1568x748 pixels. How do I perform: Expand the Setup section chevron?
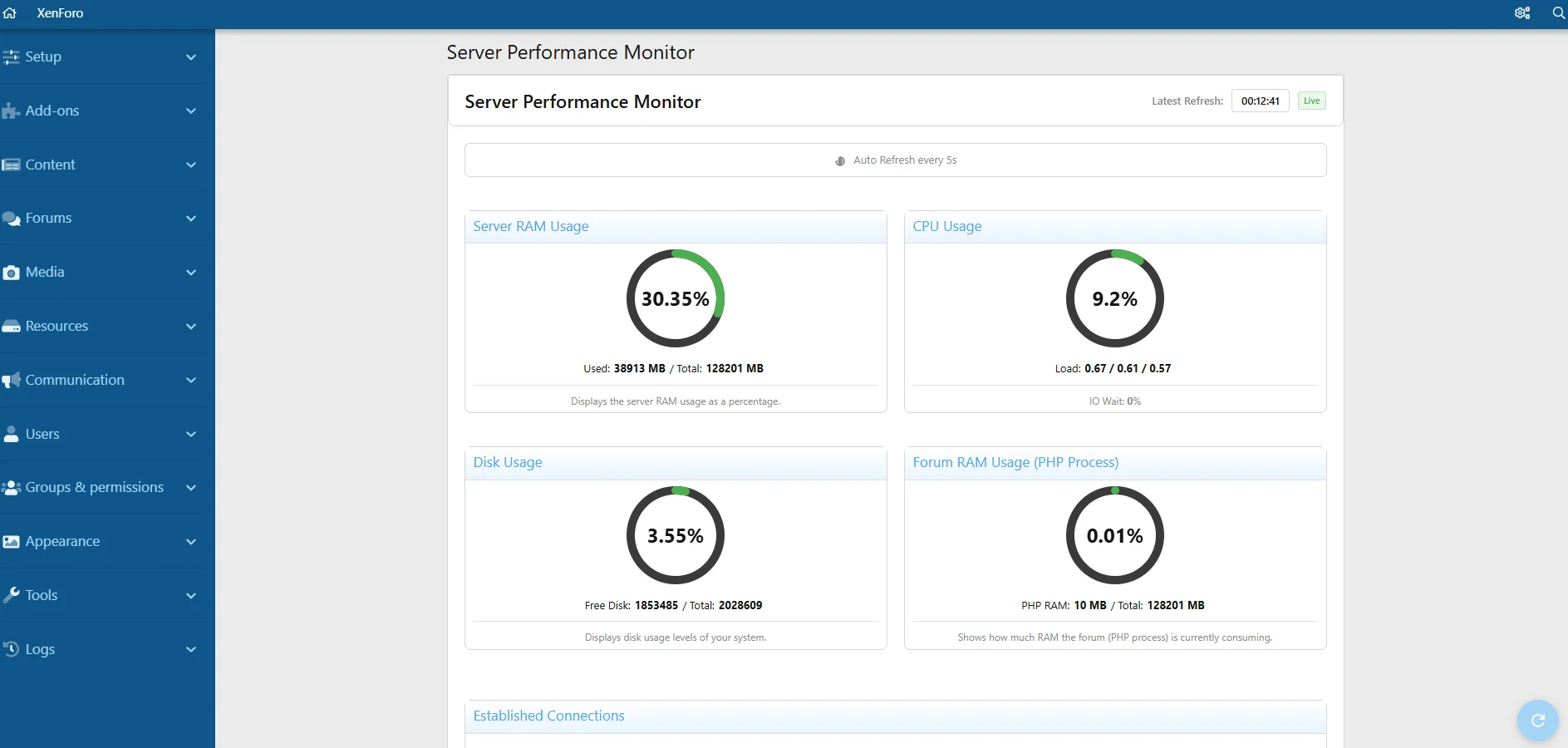point(191,57)
